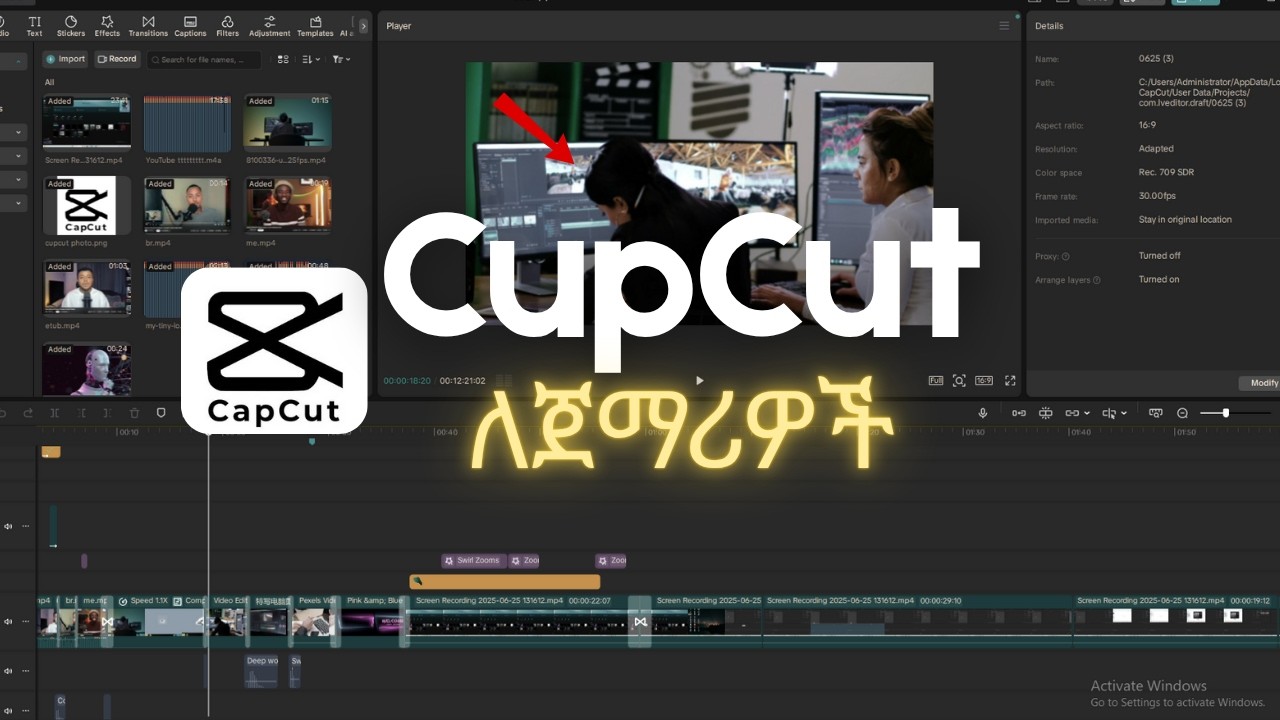The width and height of the screenshot is (1280, 720).
Task: Mute the main video track
Action: coord(9,622)
